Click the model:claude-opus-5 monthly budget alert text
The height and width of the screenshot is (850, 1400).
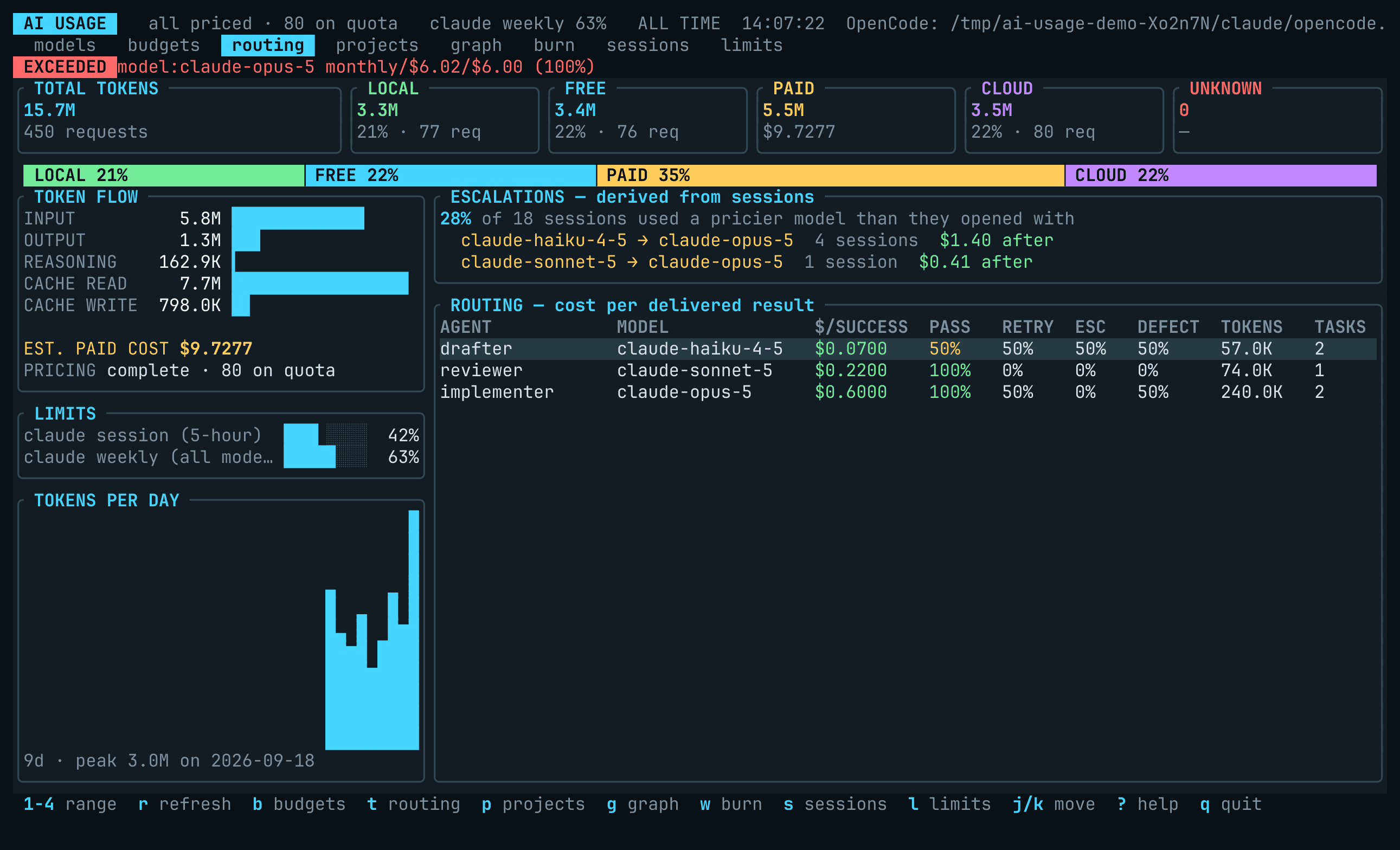click(x=356, y=67)
